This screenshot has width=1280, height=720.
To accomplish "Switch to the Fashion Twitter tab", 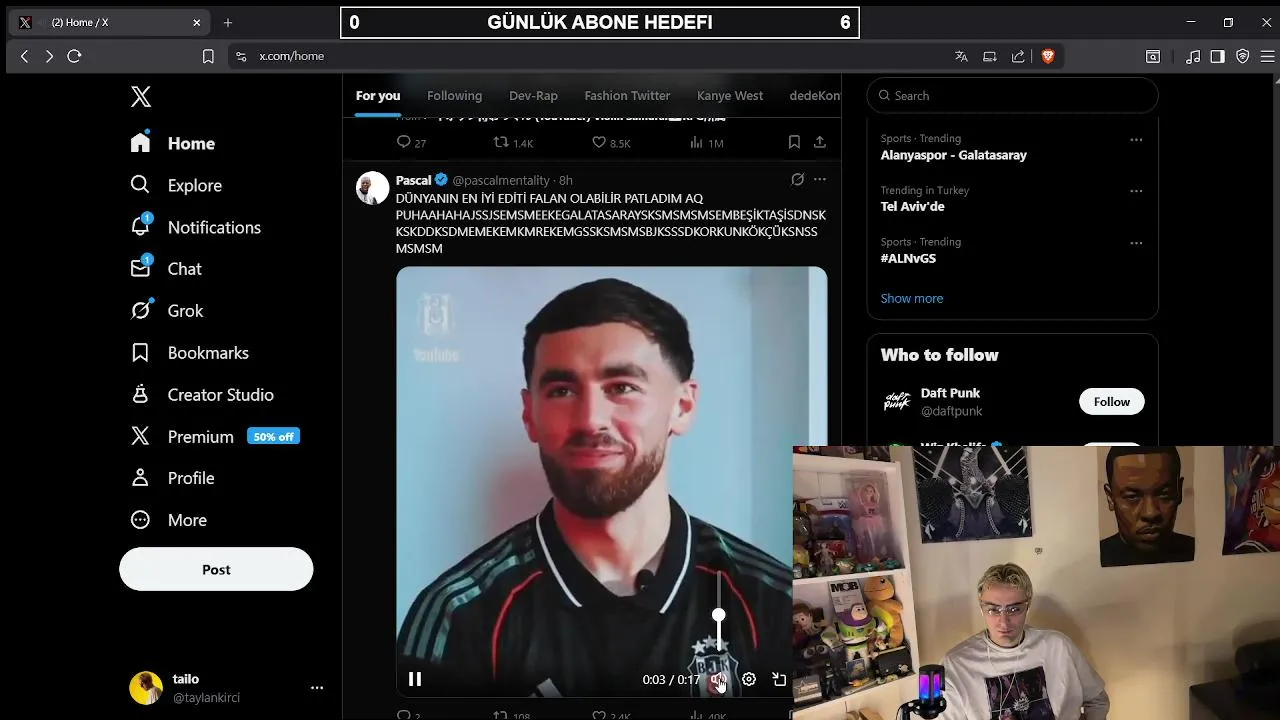I will (627, 96).
